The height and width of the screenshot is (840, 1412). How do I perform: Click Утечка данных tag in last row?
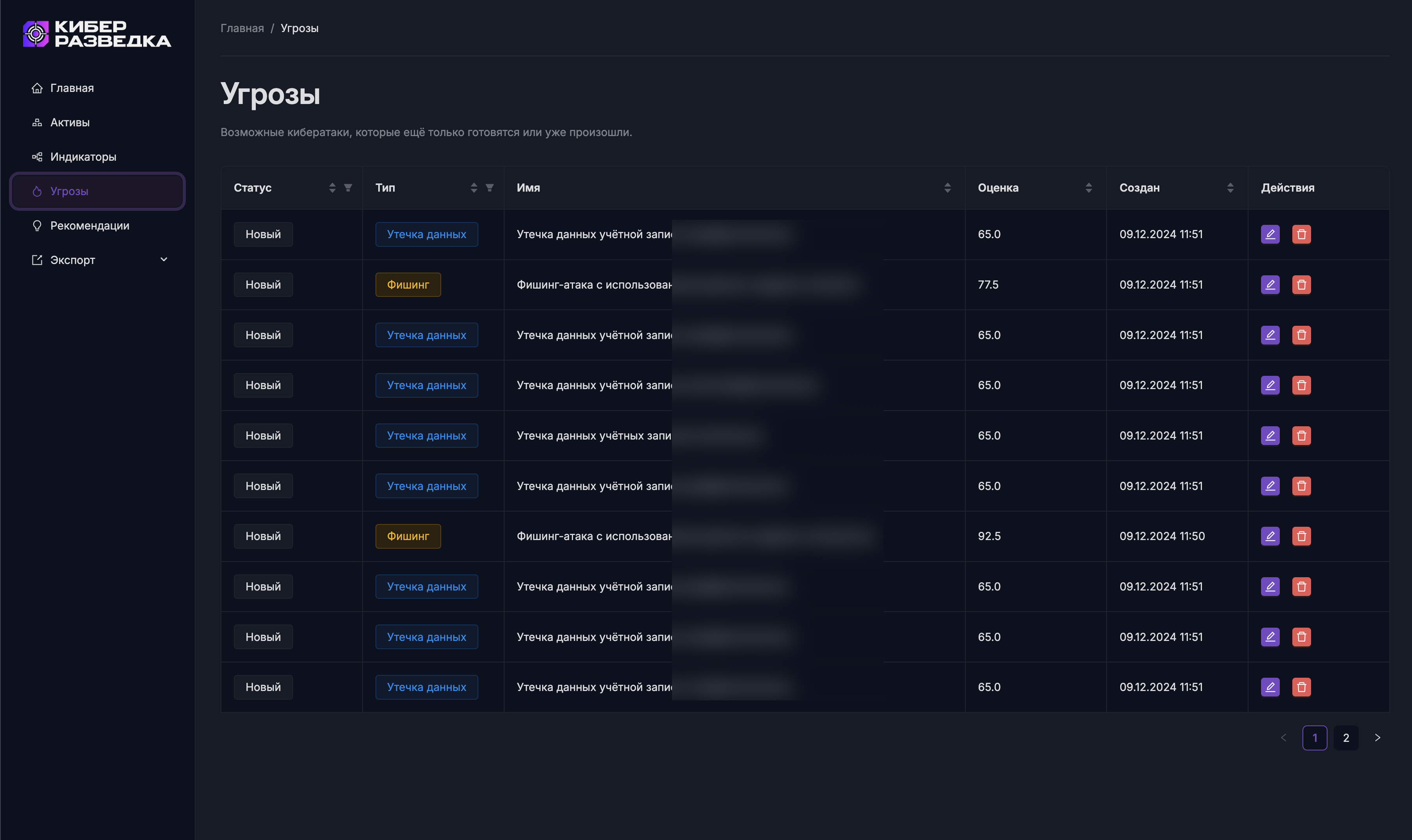point(426,687)
